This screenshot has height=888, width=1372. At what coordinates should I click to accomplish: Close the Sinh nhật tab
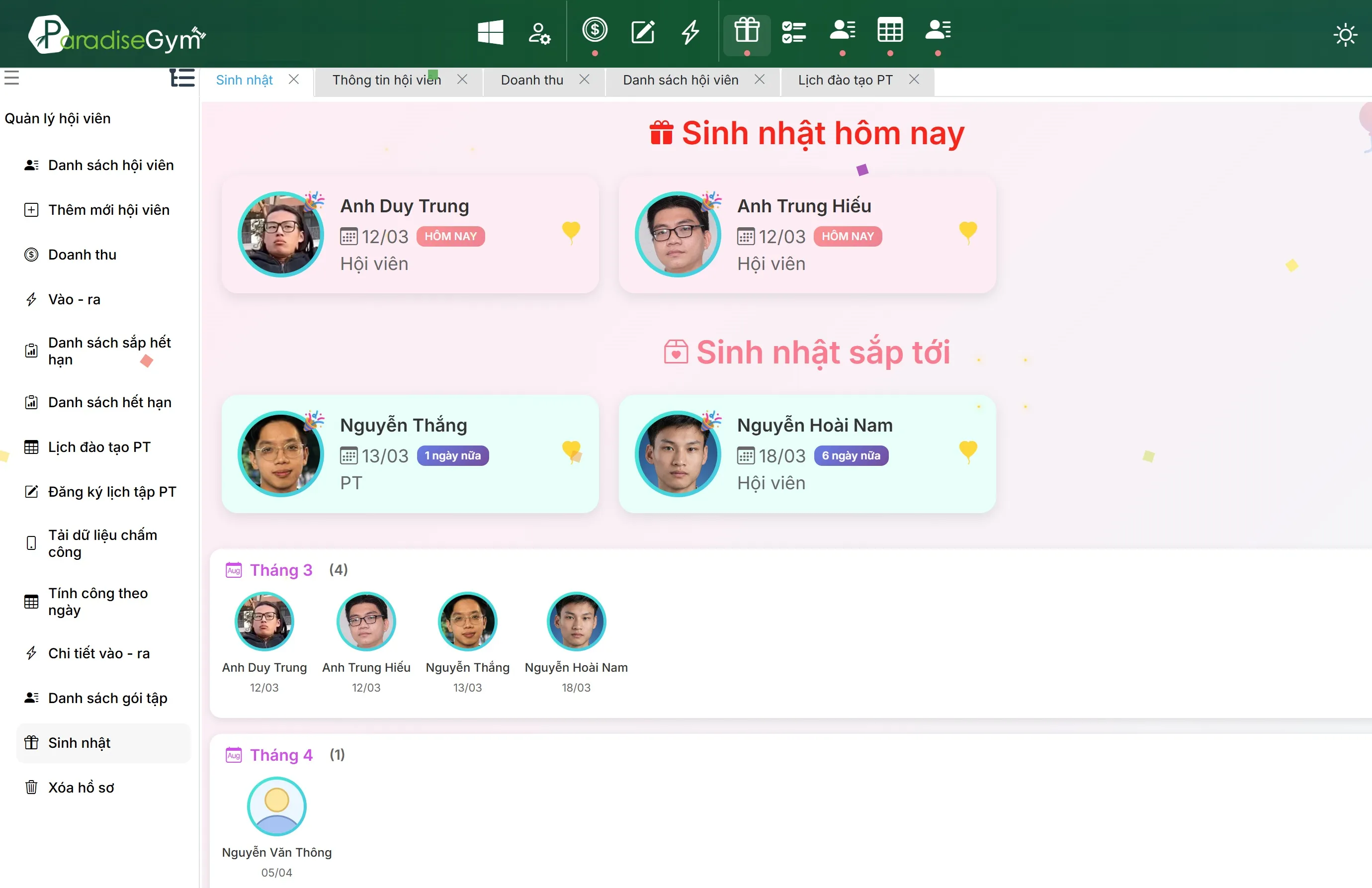[293, 80]
